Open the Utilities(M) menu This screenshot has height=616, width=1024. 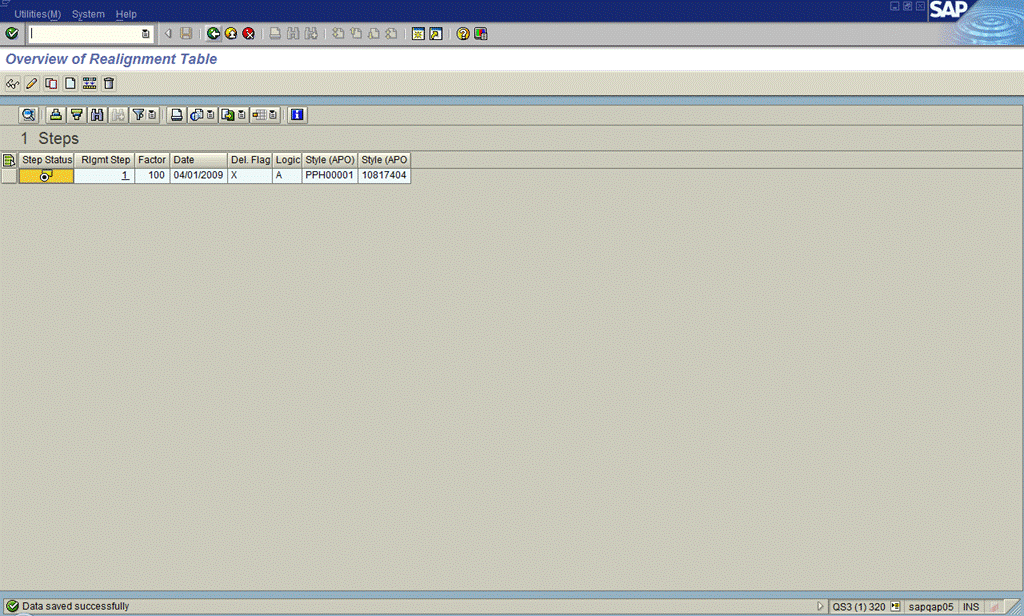pyautogui.click(x=37, y=14)
